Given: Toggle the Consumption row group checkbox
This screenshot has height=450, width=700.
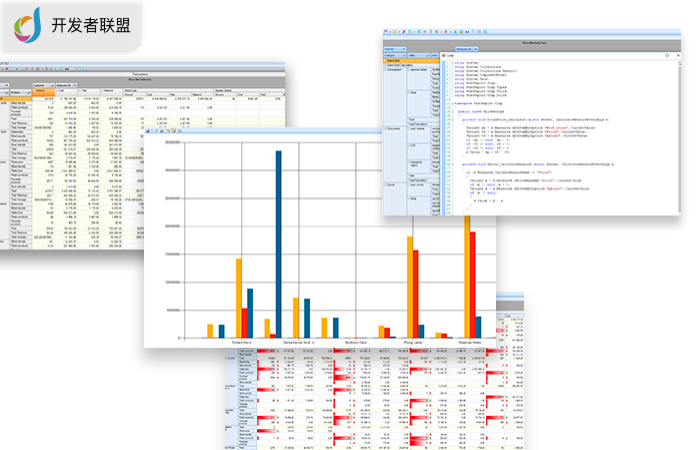Looking at the screenshot, I should (x=385, y=70).
